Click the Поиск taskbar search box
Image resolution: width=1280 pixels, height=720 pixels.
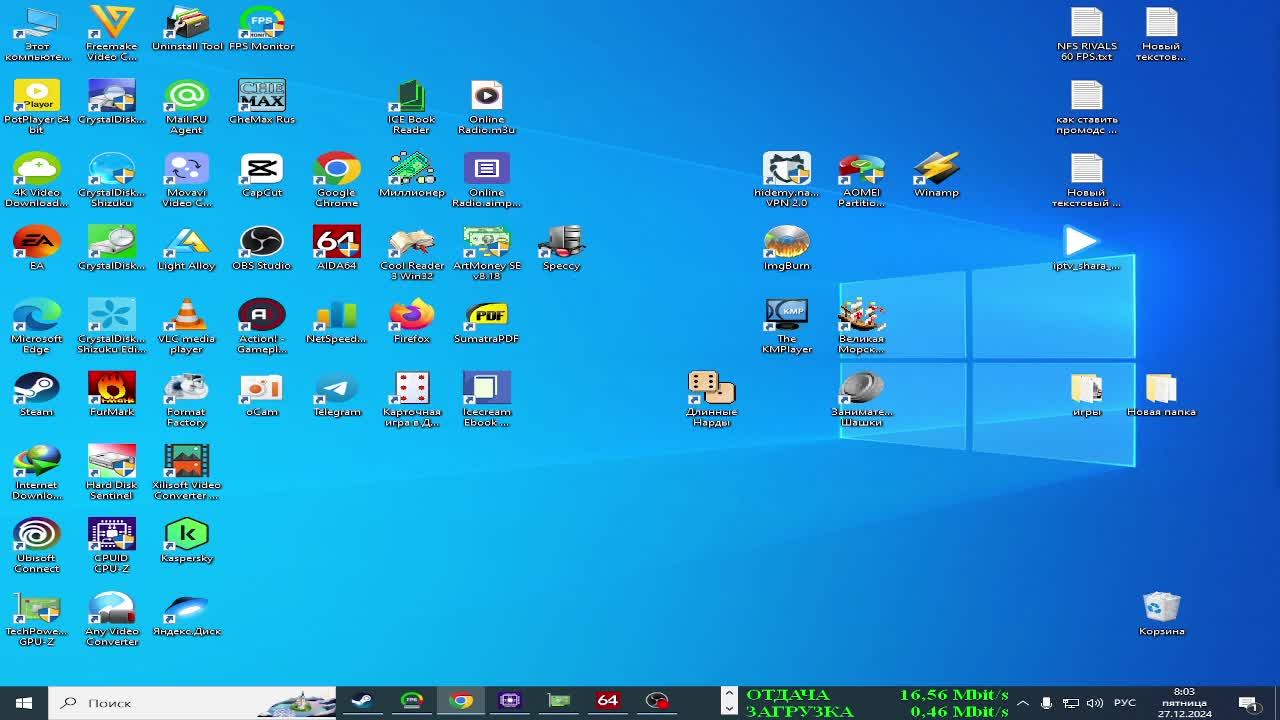pos(192,702)
